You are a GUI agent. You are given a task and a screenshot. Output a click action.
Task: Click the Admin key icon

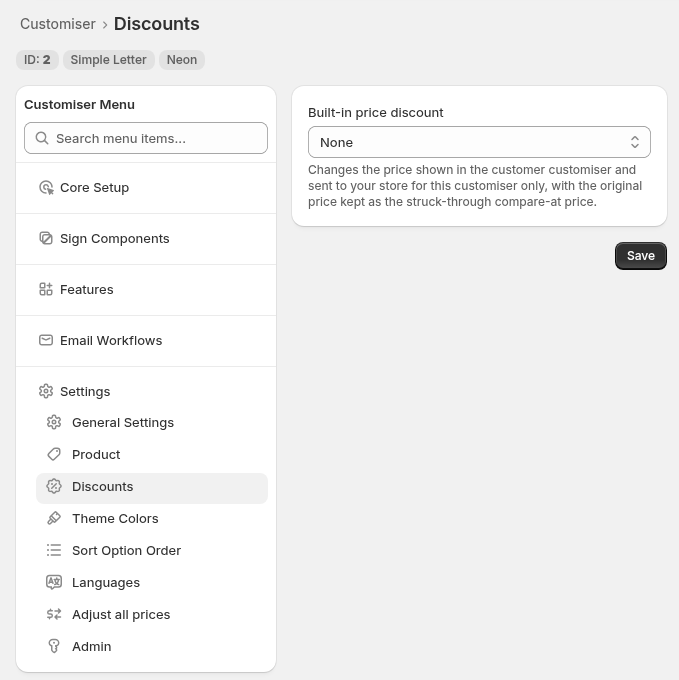pyautogui.click(x=54, y=646)
